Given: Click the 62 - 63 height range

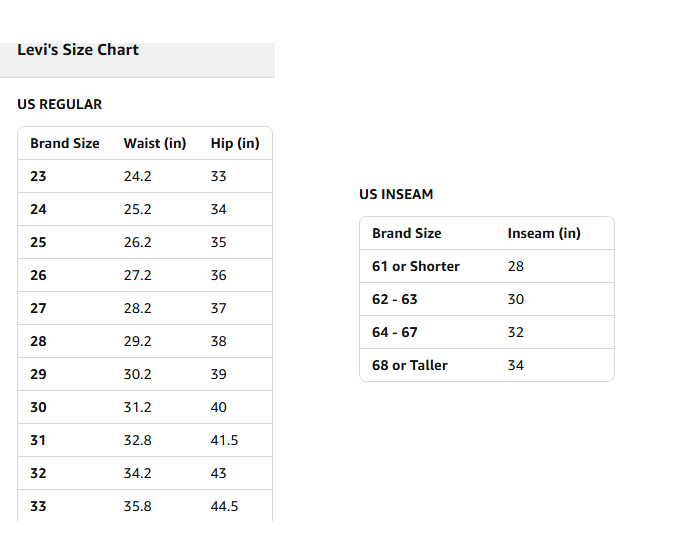Looking at the screenshot, I should click(x=395, y=299).
